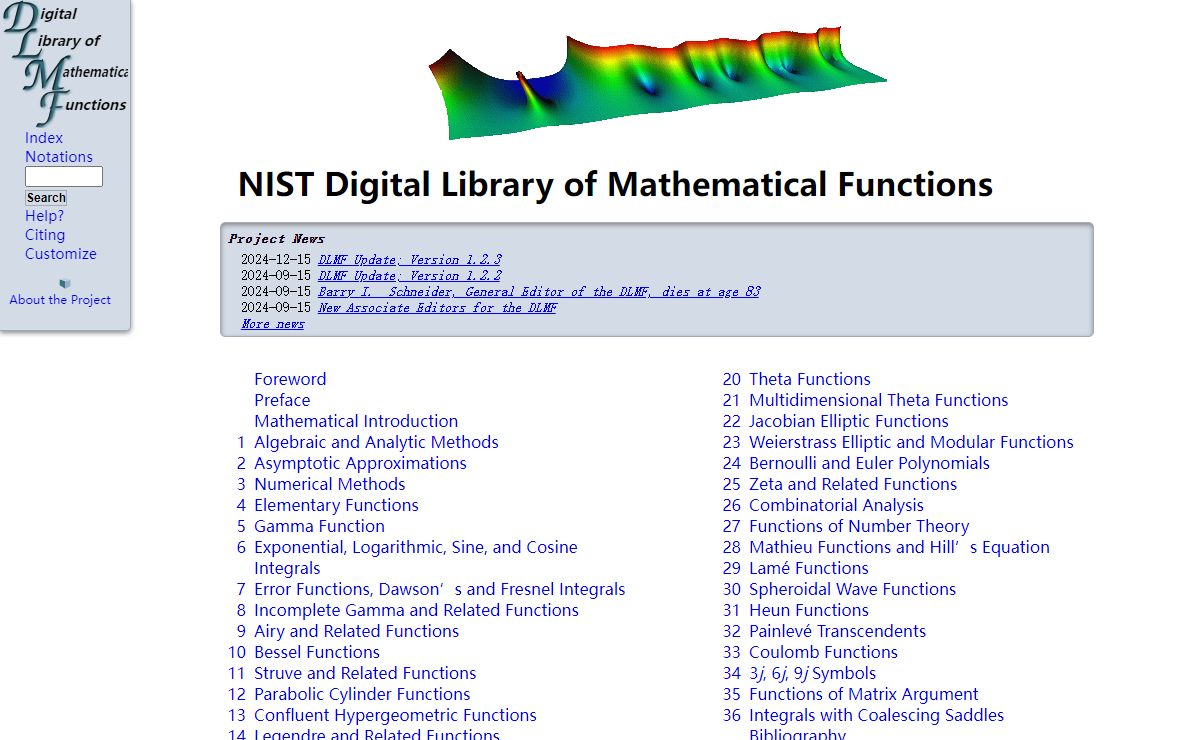
Task: Open chapter 29 Lamé Functions
Action: tap(809, 568)
